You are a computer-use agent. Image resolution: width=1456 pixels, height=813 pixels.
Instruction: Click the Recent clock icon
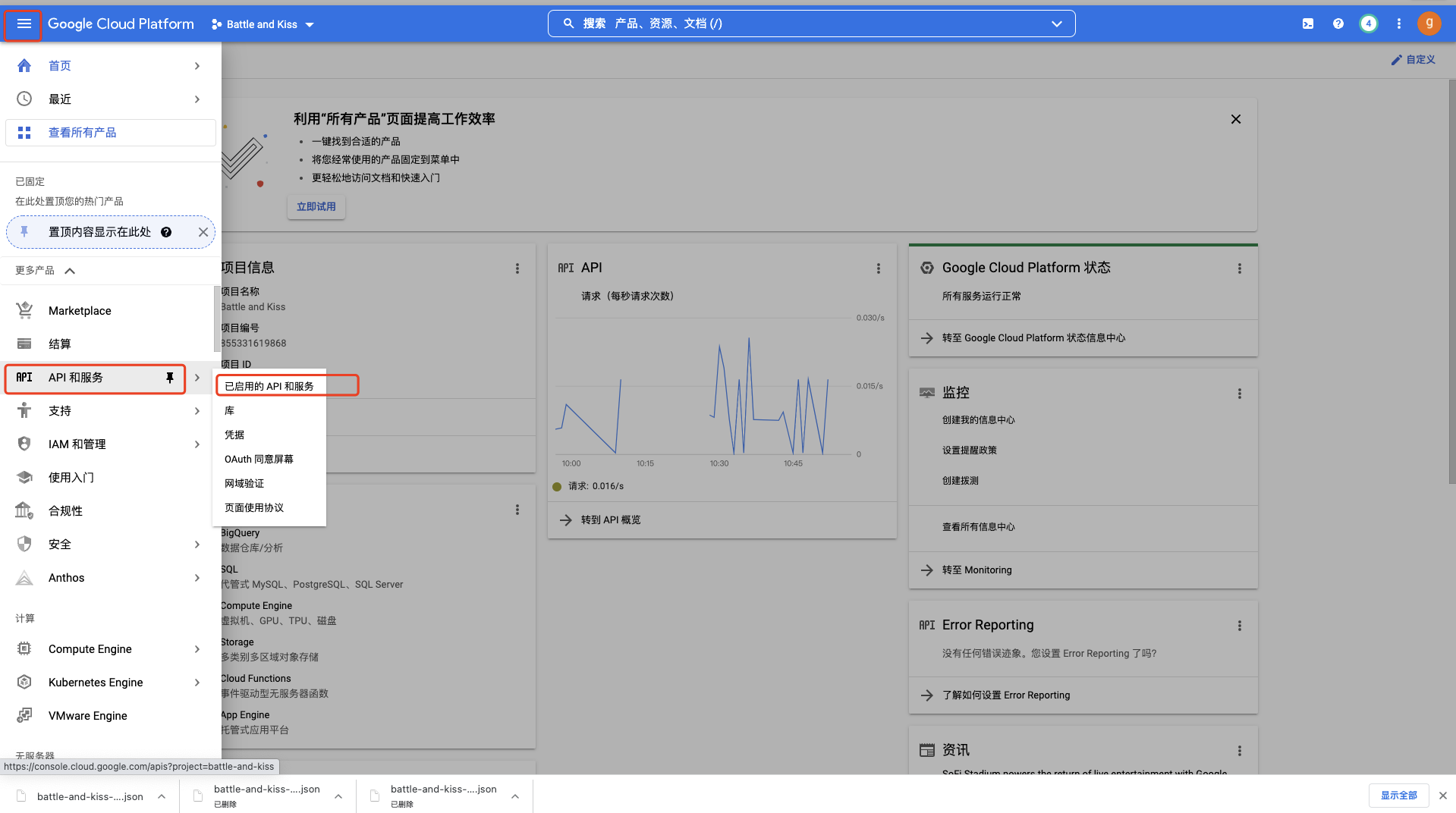pos(24,99)
